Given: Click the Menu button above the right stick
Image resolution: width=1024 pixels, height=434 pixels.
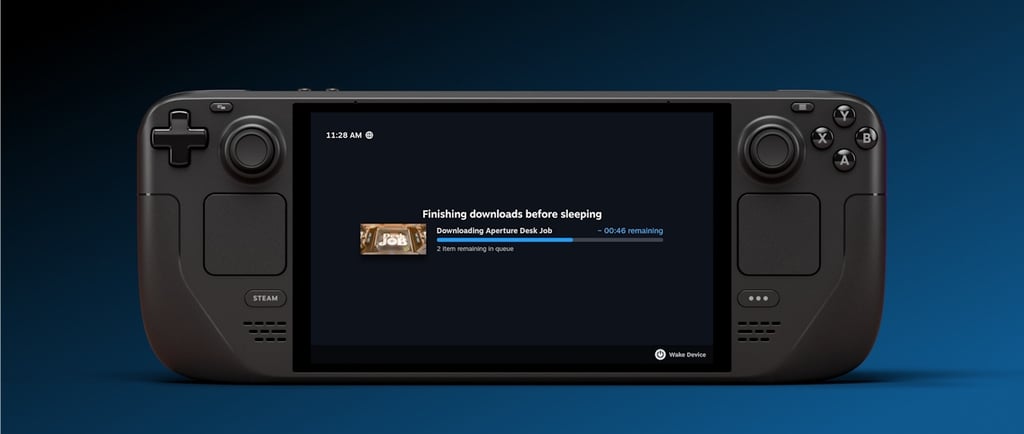Looking at the screenshot, I should [803, 107].
